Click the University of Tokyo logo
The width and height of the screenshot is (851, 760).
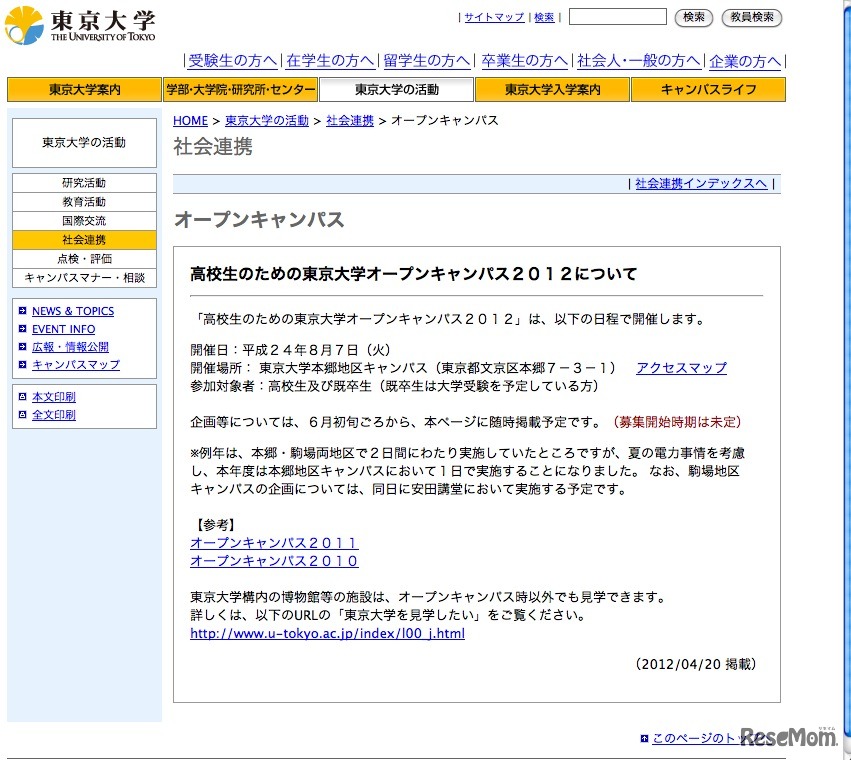[80, 20]
